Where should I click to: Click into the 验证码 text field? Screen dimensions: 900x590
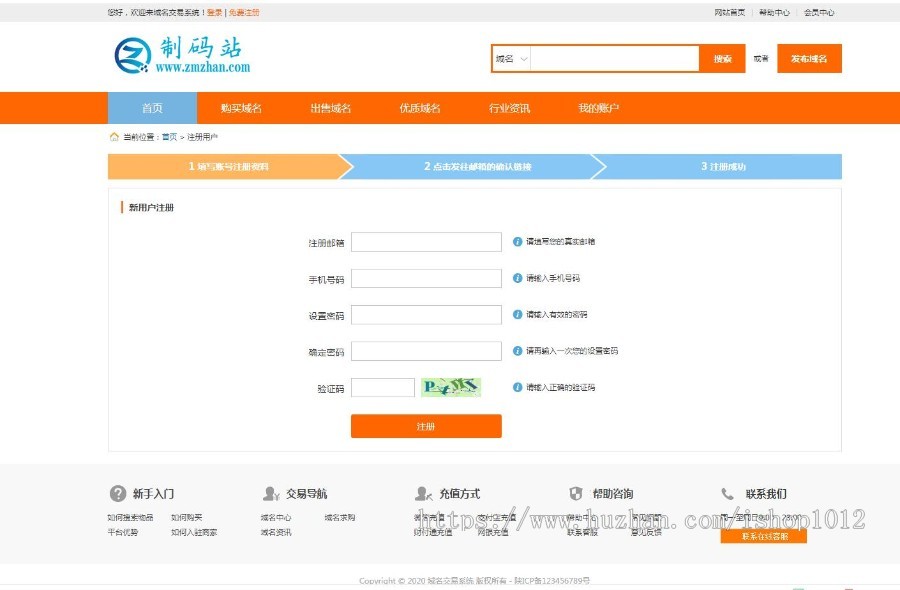(x=382, y=387)
